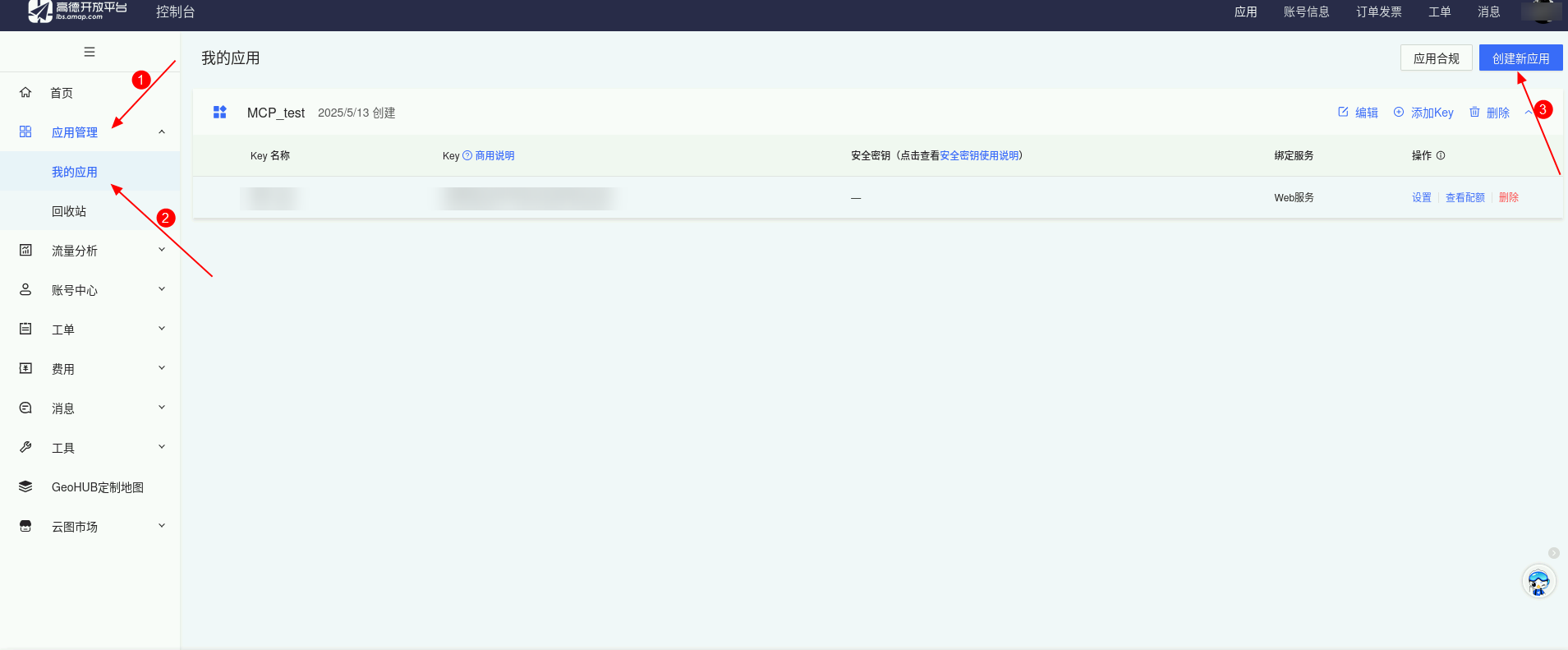Open 工单 in the top navigation
The width and height of the screenshot is (1568, 650).
coord(1439,12)
